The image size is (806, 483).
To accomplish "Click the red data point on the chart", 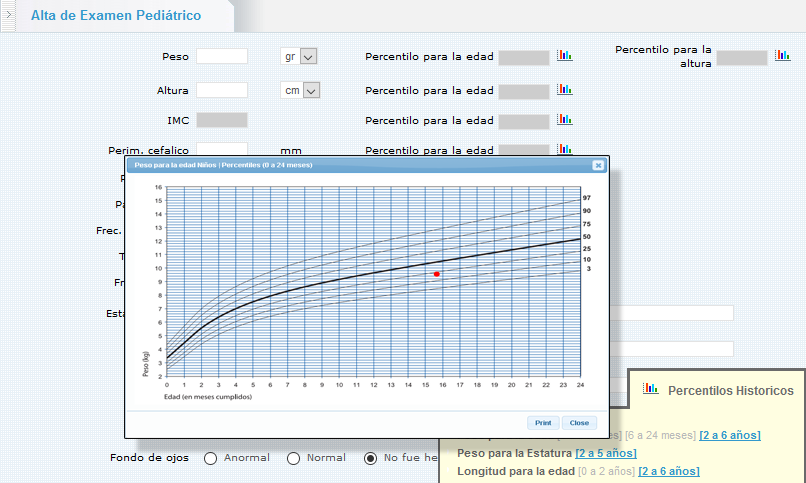I will [437, 274].
